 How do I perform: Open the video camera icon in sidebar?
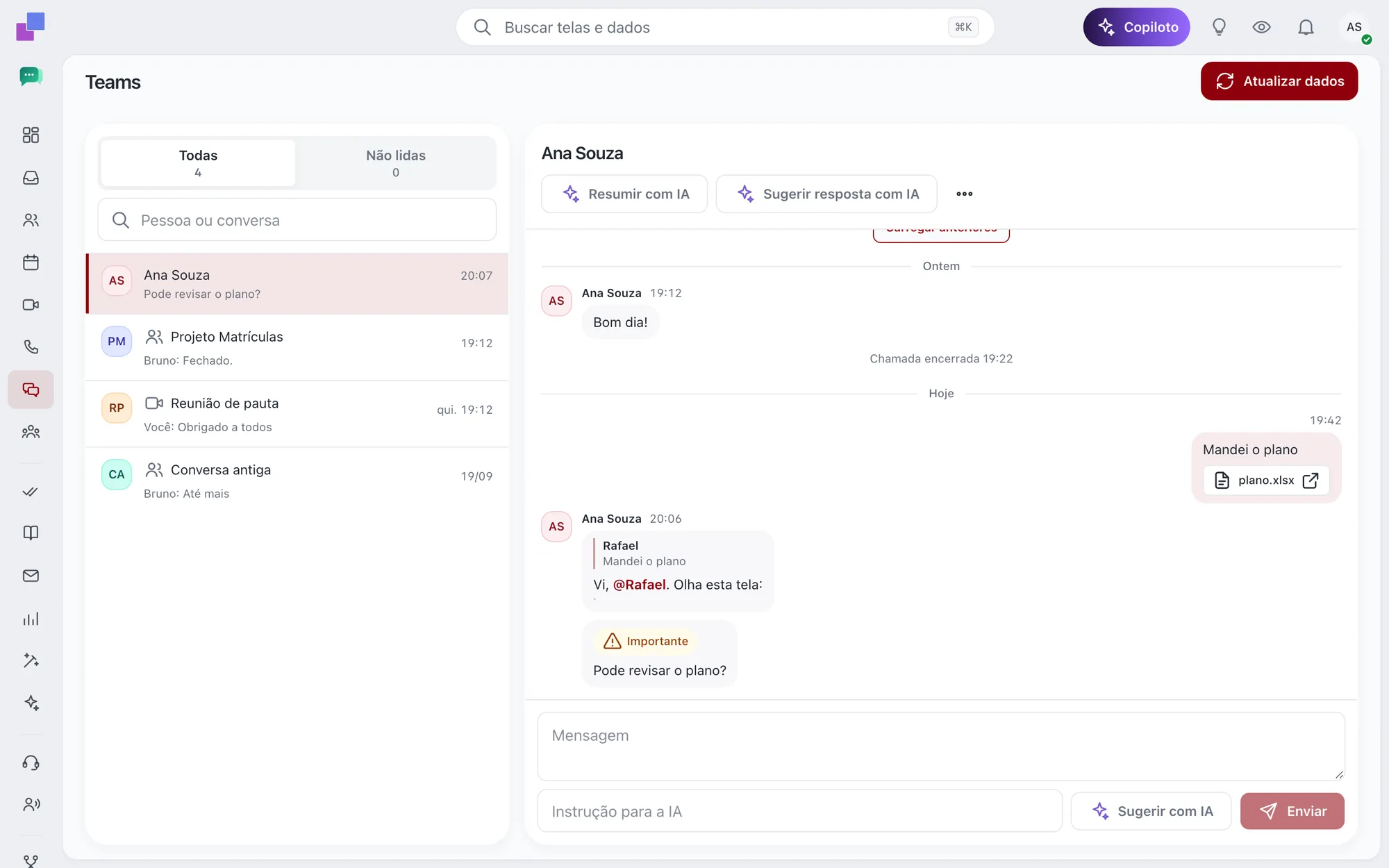pyautogui.click(x=31, y=305)
